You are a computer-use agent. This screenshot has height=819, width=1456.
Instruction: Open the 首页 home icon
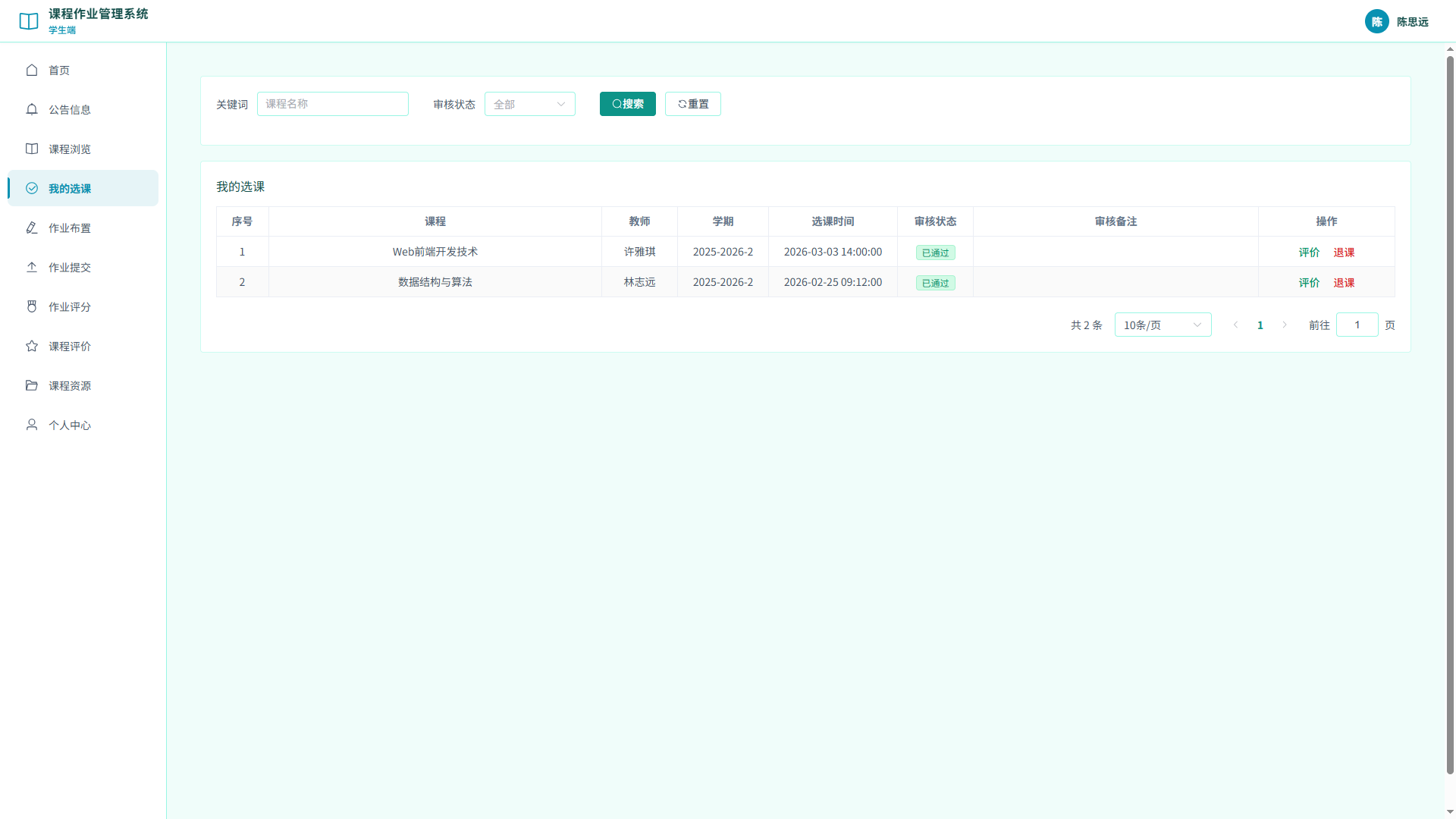tap(32, 70)
